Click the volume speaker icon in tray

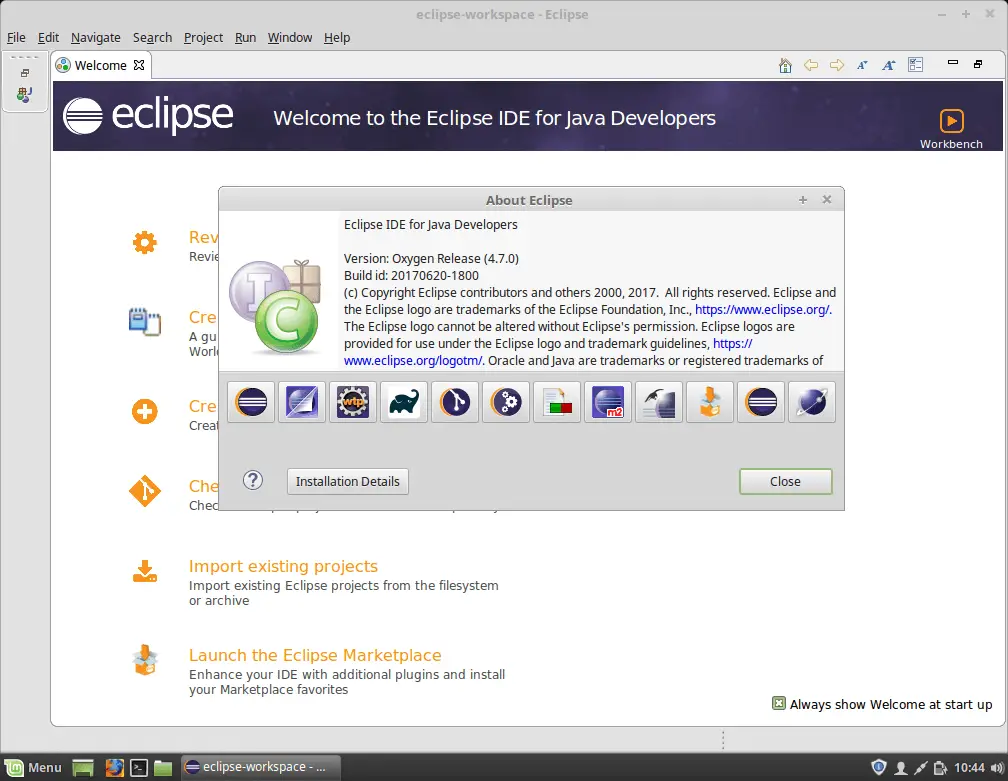pos(997,768)
